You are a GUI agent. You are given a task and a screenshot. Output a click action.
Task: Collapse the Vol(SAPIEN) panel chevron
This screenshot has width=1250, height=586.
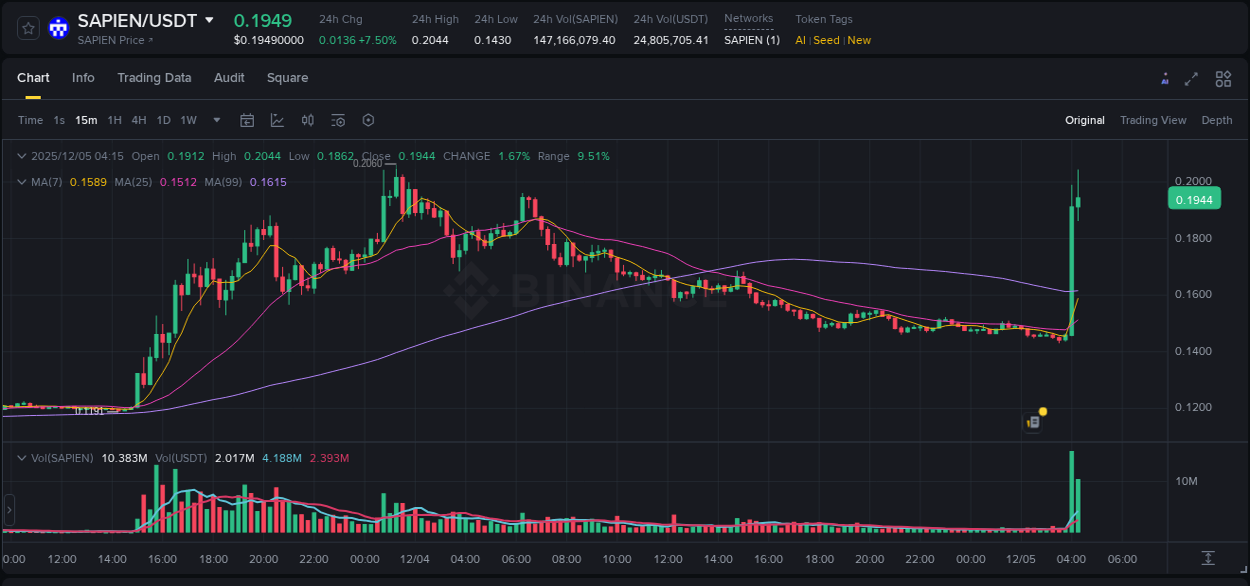[x=21, y=458]
